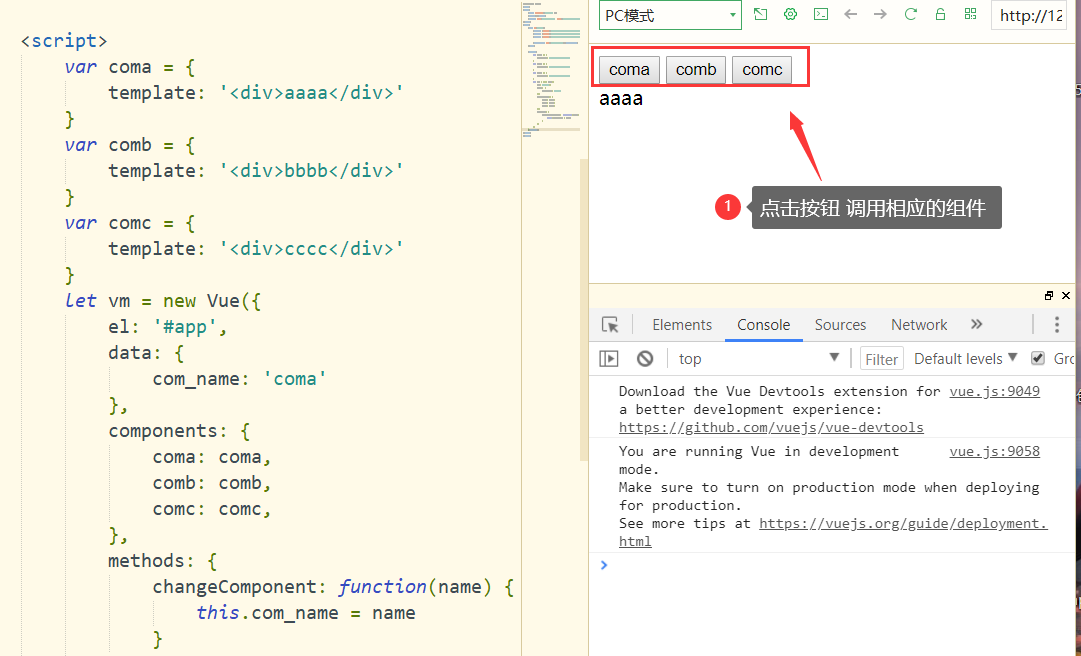Click the terminal console toolbar icon
The width and height of the screenshot is (1081, 656).
tap(820, 14)
